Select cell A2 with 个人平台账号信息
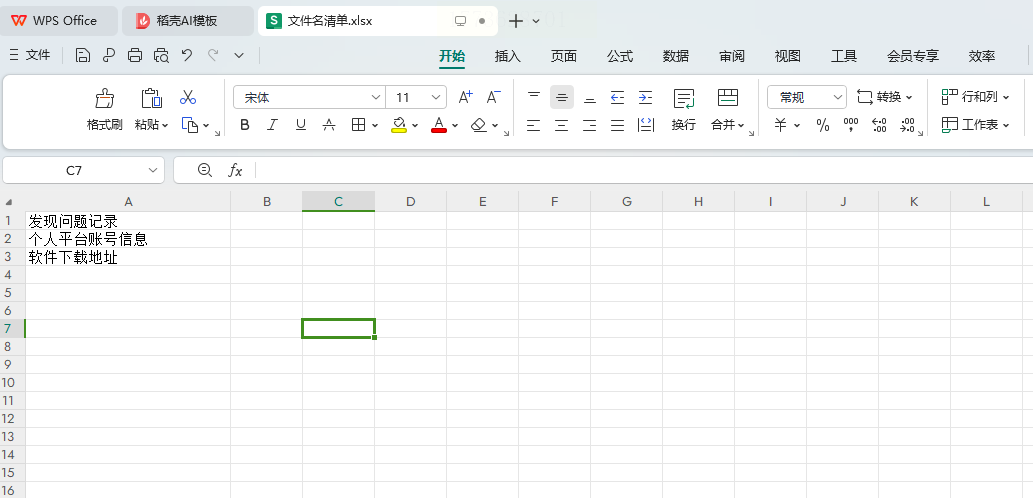The width and height of the screenshot is (1033, 498). 128,239
